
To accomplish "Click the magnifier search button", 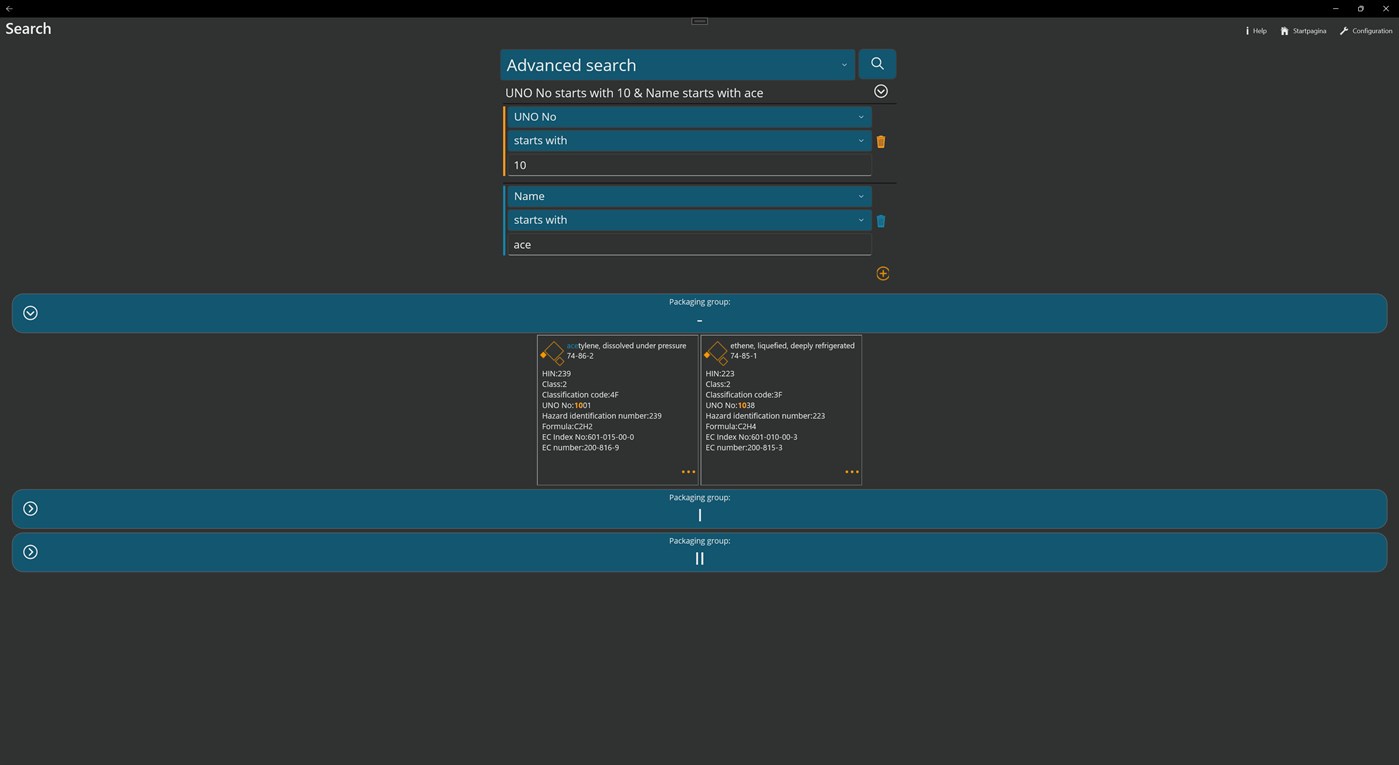I will [x=877, y=64].
